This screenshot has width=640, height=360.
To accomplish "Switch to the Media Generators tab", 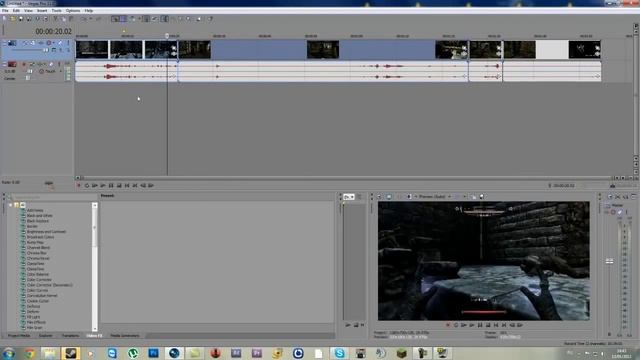I will 125,336.
